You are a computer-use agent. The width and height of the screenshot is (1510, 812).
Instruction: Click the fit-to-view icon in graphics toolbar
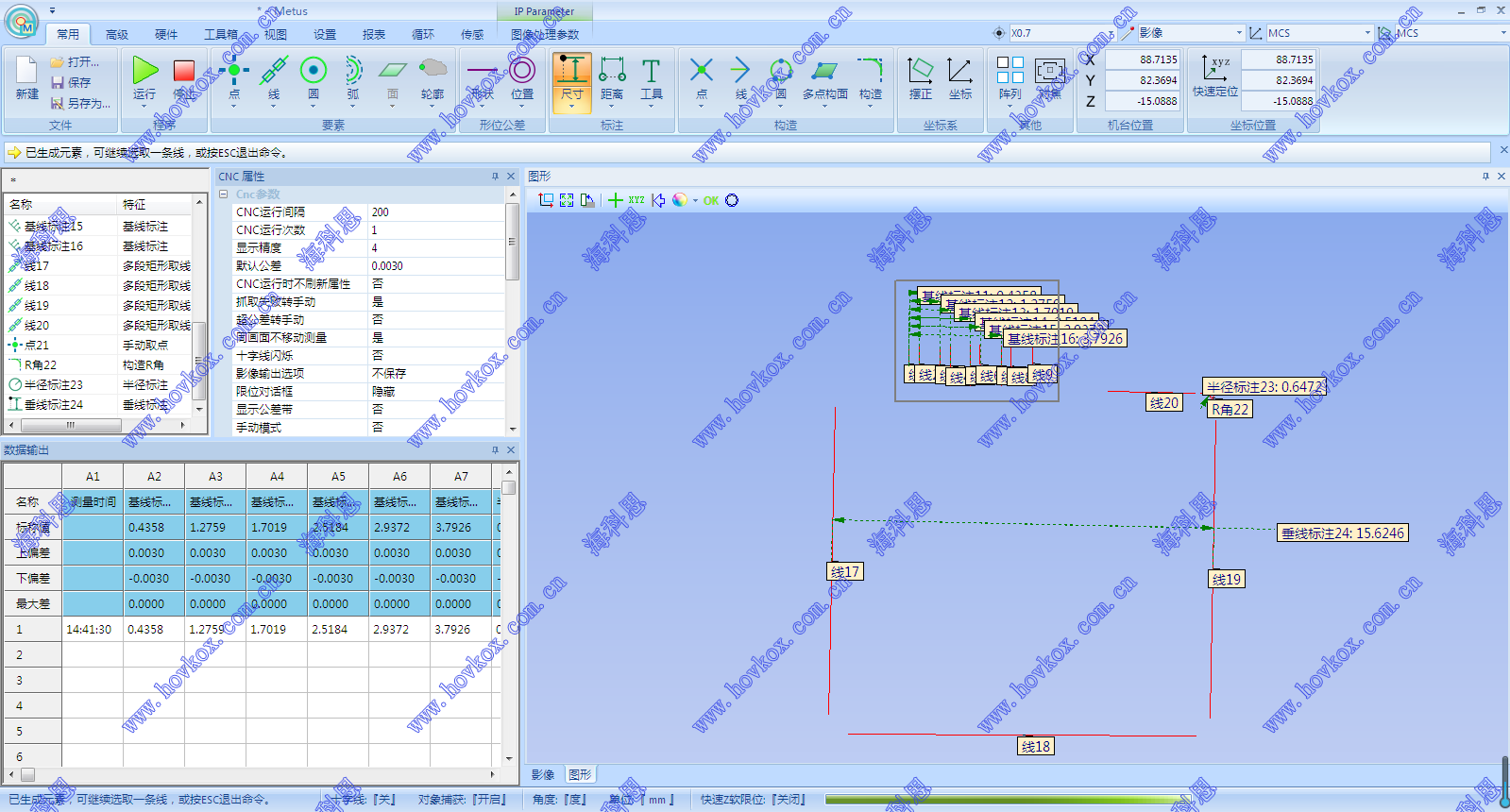tap(567, 200)
